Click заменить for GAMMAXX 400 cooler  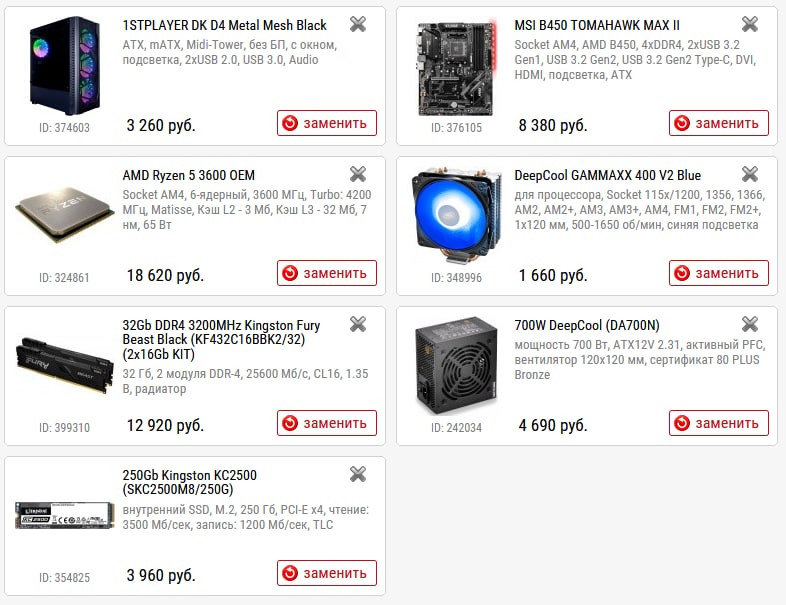coord(719,273)
